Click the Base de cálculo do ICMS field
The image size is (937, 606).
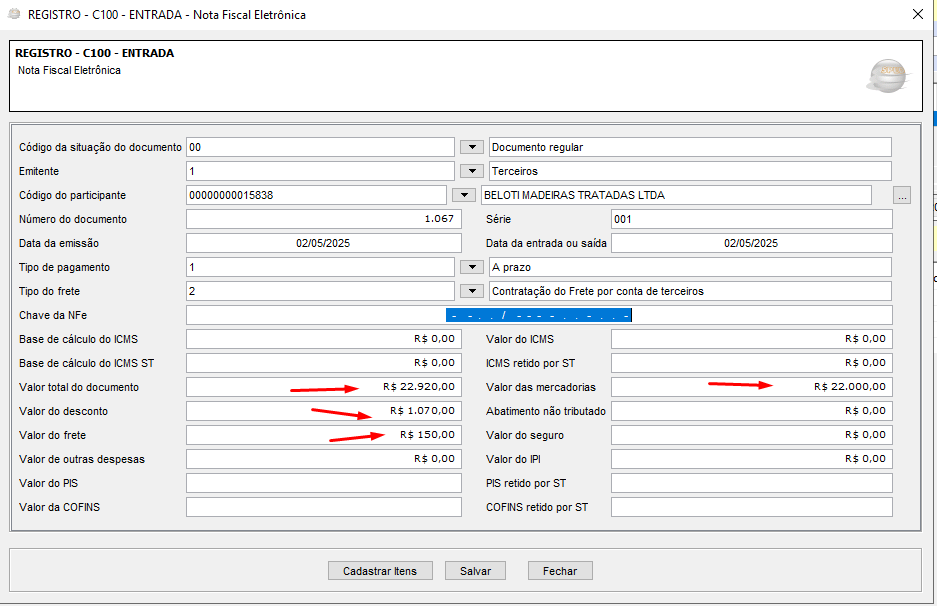pyautogui.click(x=324, y=339)
